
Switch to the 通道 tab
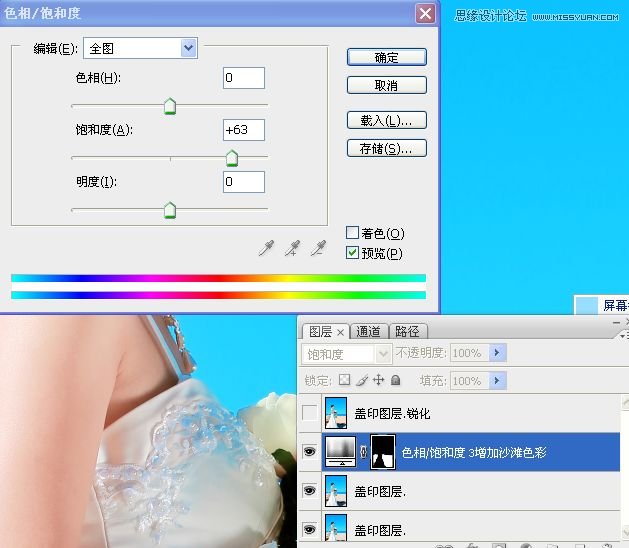[368, 331]
